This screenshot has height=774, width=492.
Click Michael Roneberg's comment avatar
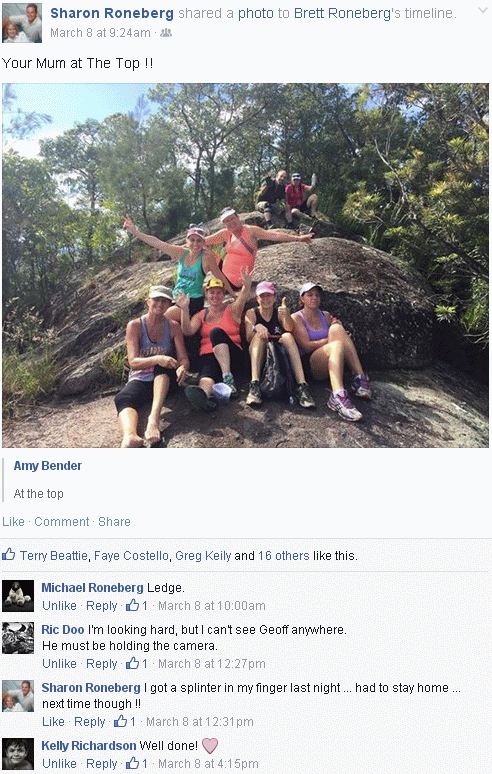pyautogui.click(x=18, y=596)
